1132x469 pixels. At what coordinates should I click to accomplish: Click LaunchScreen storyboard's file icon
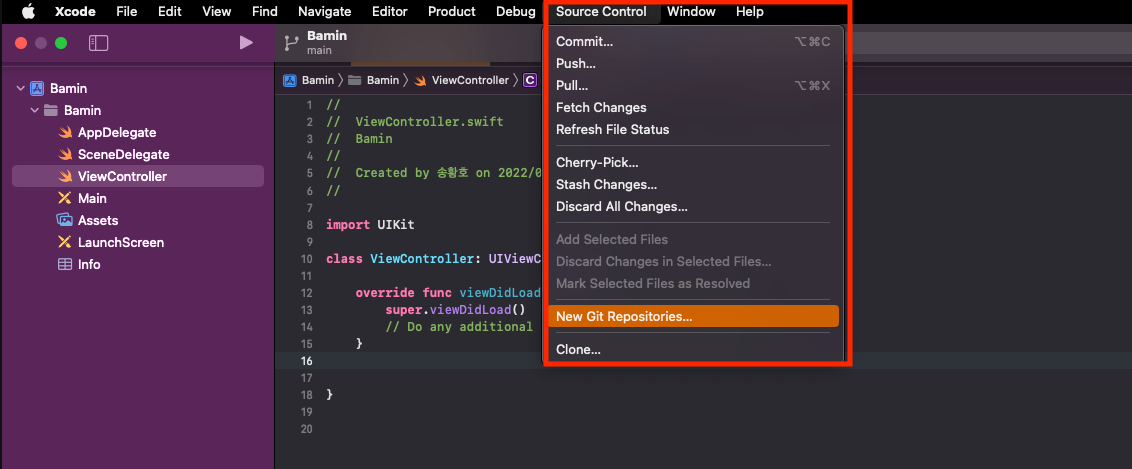[65, 242]
